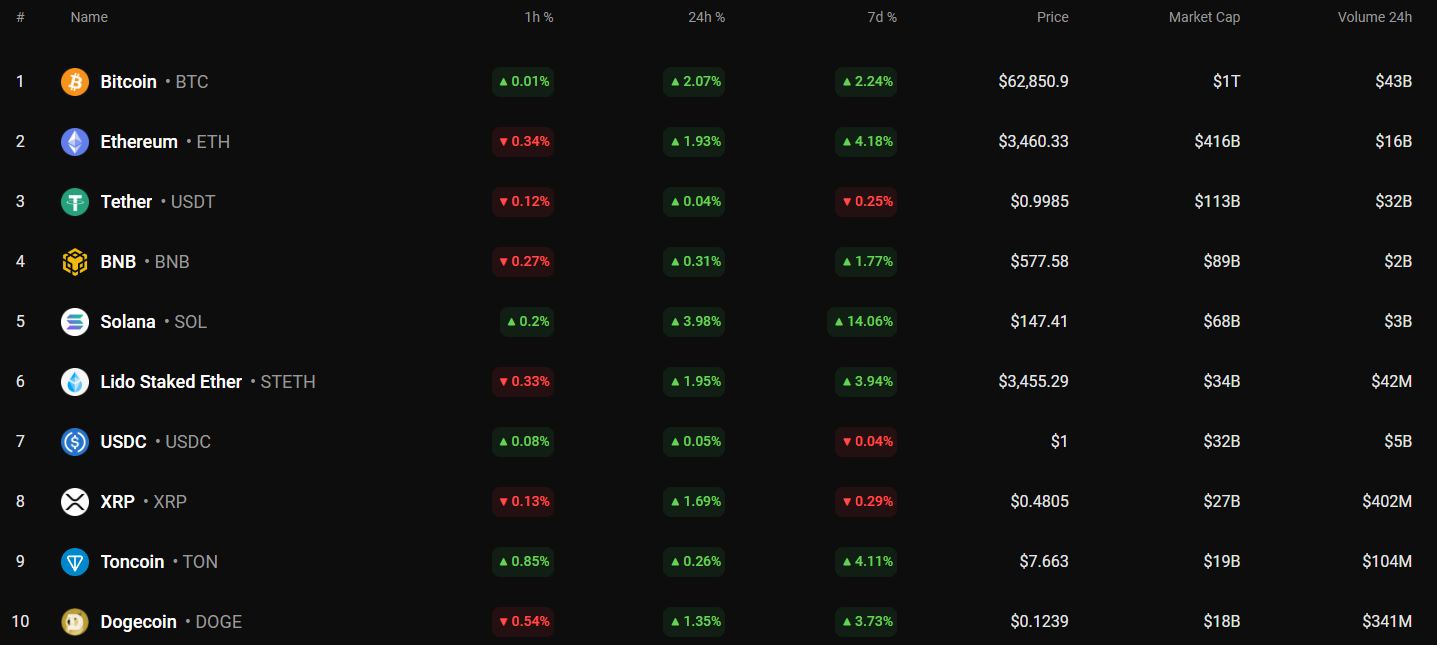Sort by 7d % column header

[x=881, y=17]
